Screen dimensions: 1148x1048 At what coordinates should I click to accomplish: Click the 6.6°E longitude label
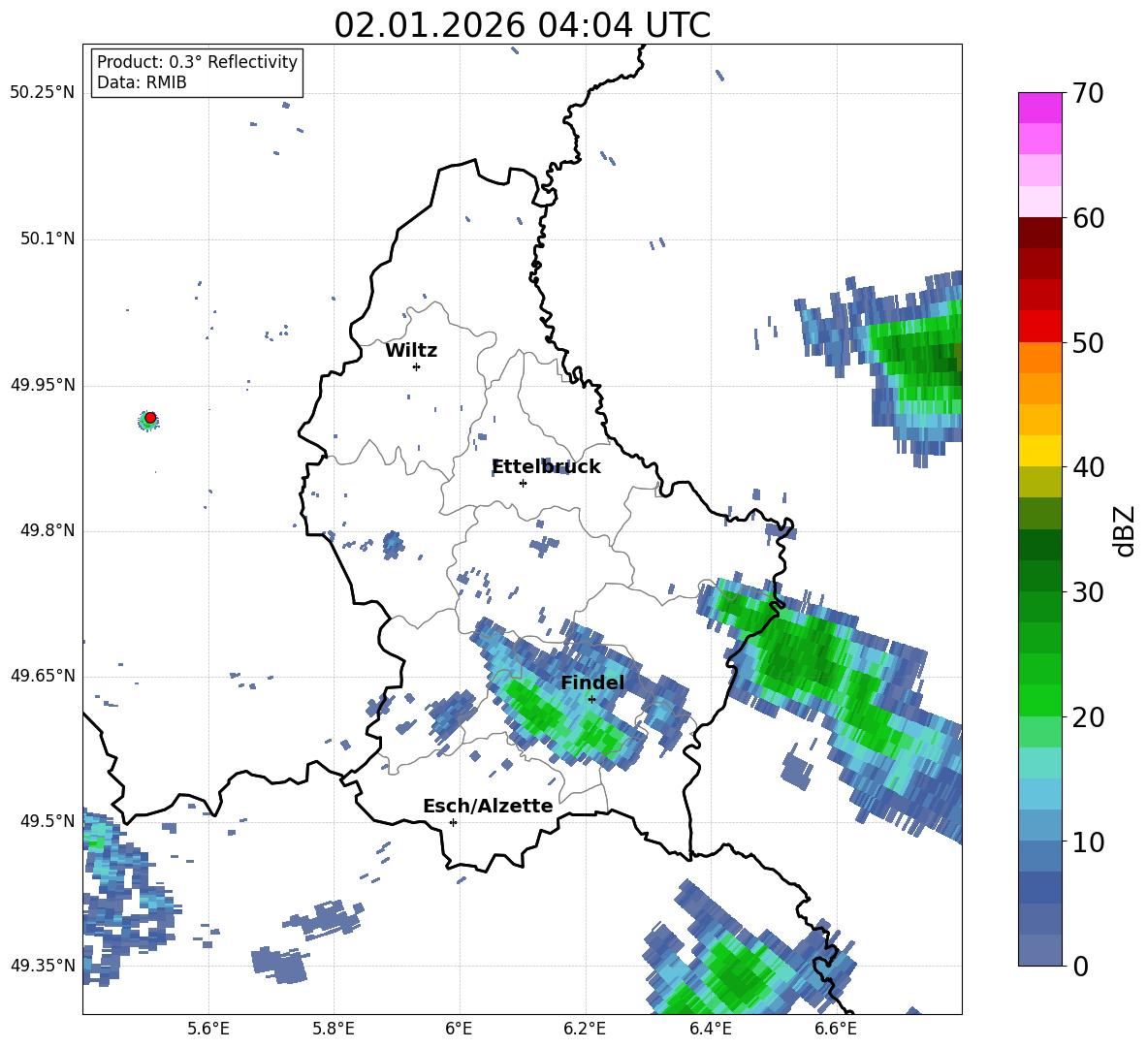pos(836,1029)
